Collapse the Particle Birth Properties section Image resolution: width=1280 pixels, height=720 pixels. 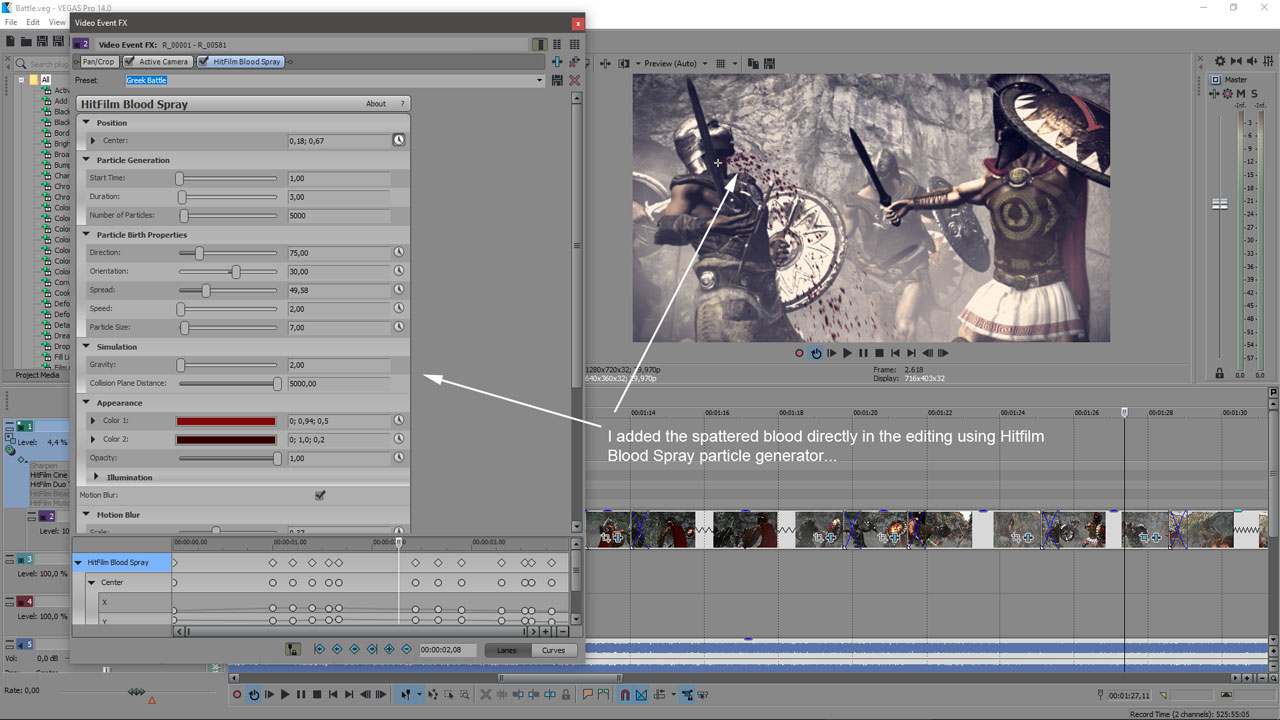[86, 235]
